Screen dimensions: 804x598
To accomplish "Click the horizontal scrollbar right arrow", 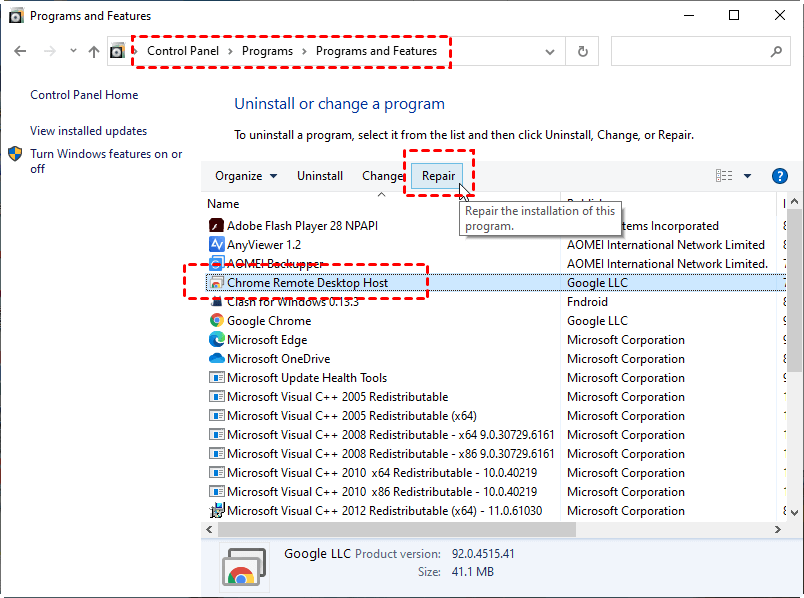I will tap(778, 529).
